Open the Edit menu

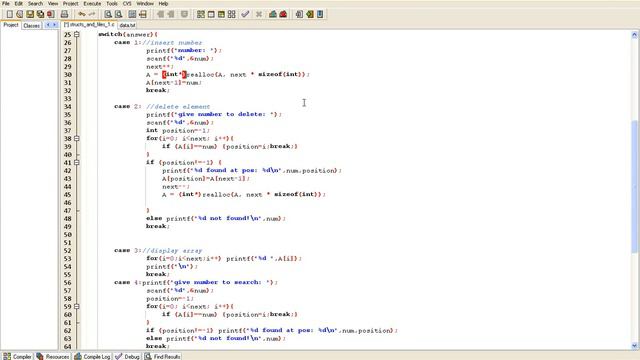(x=19, y=3)
